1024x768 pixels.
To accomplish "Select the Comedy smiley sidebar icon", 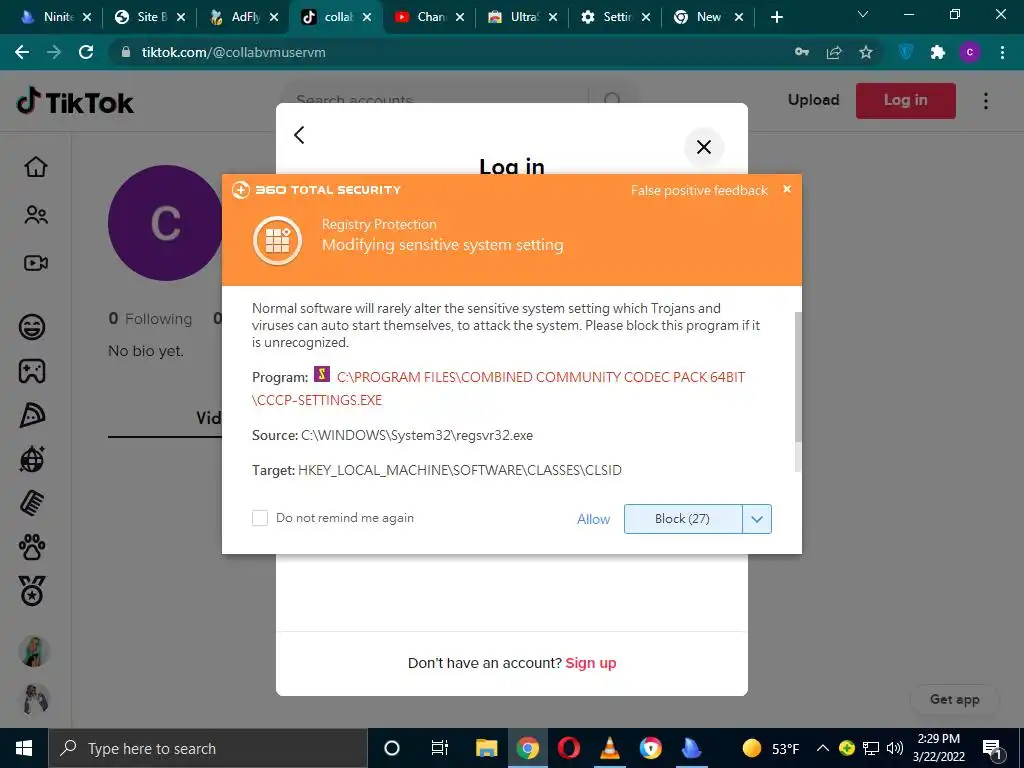I will pyautogui.click(x=32, y=327).
